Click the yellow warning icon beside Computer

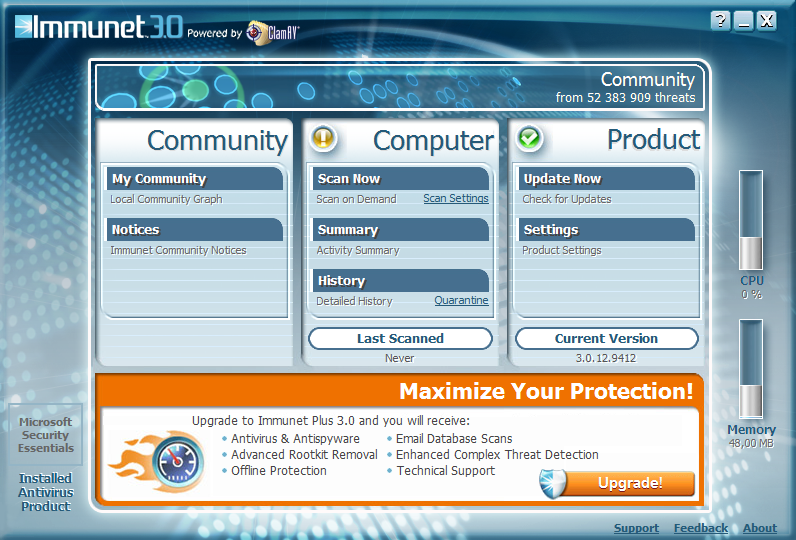pos(323,138)
